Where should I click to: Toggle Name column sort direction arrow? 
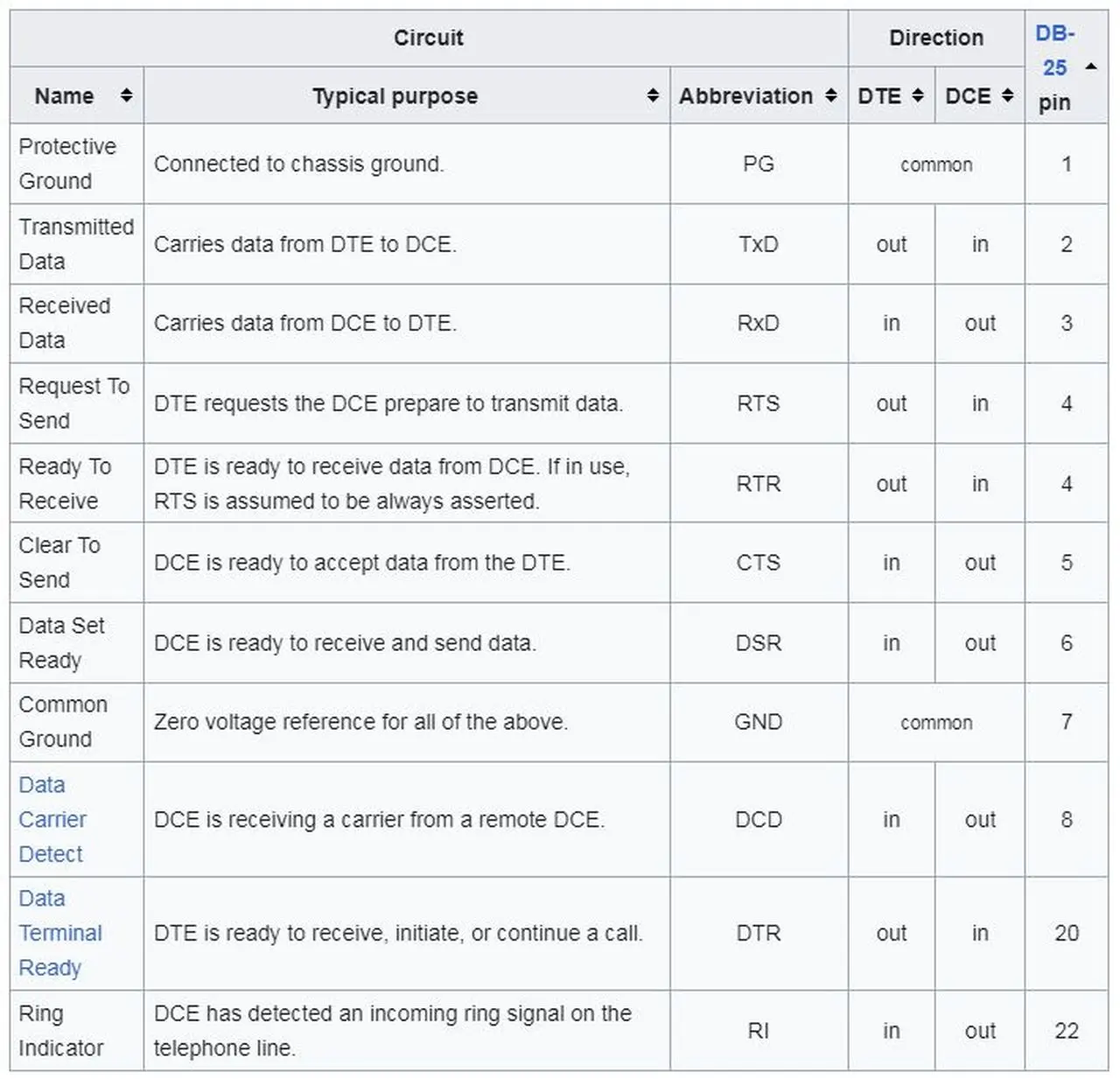(x=126, y=95)
